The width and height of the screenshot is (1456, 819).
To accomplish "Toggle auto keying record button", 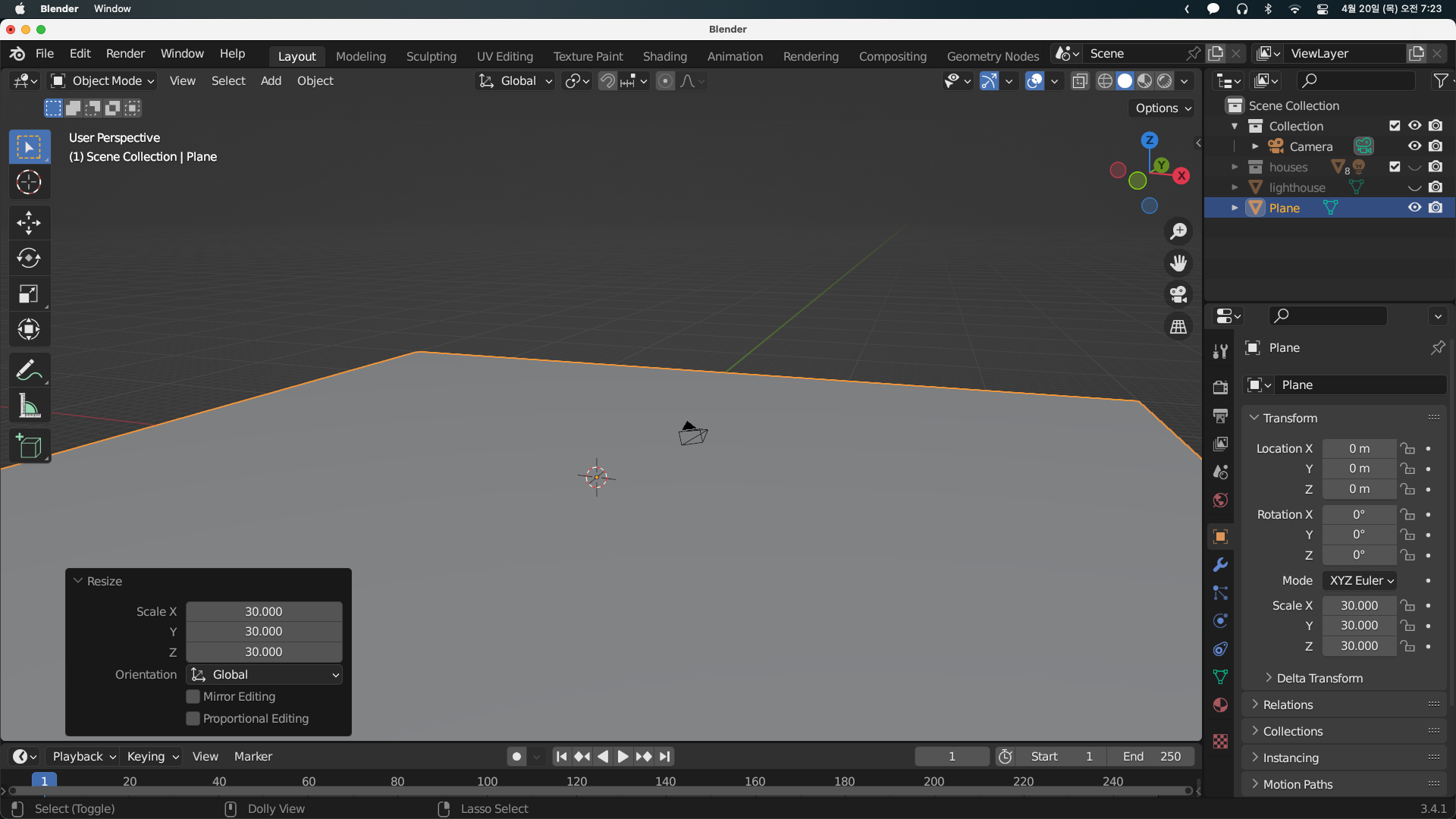I will coord(516,756).
